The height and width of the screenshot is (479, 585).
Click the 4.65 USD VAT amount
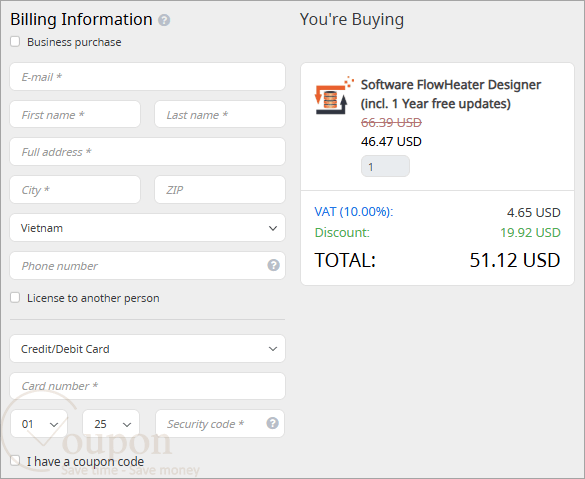coord(534,212)
